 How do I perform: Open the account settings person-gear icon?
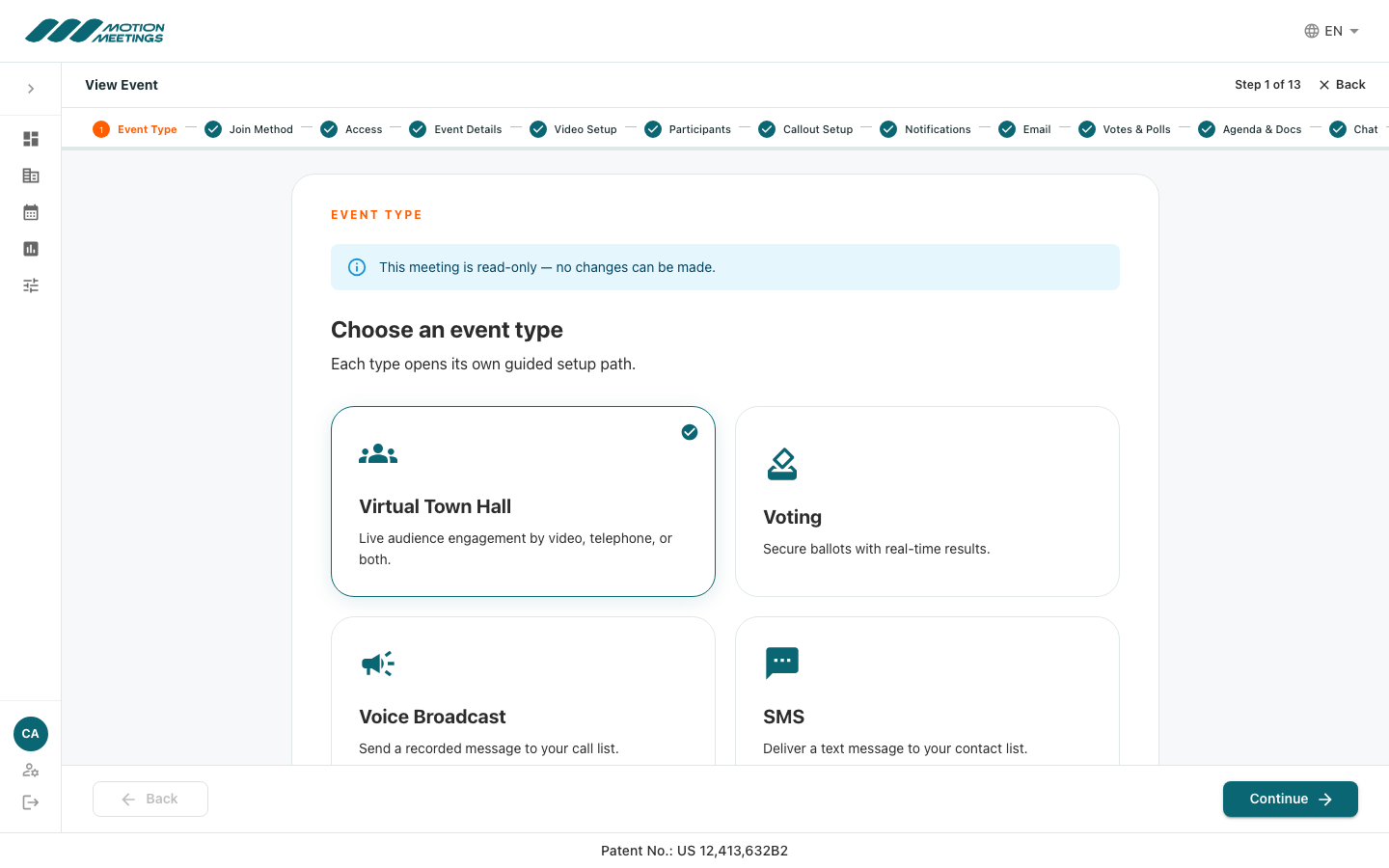click(x=31, y=770)
